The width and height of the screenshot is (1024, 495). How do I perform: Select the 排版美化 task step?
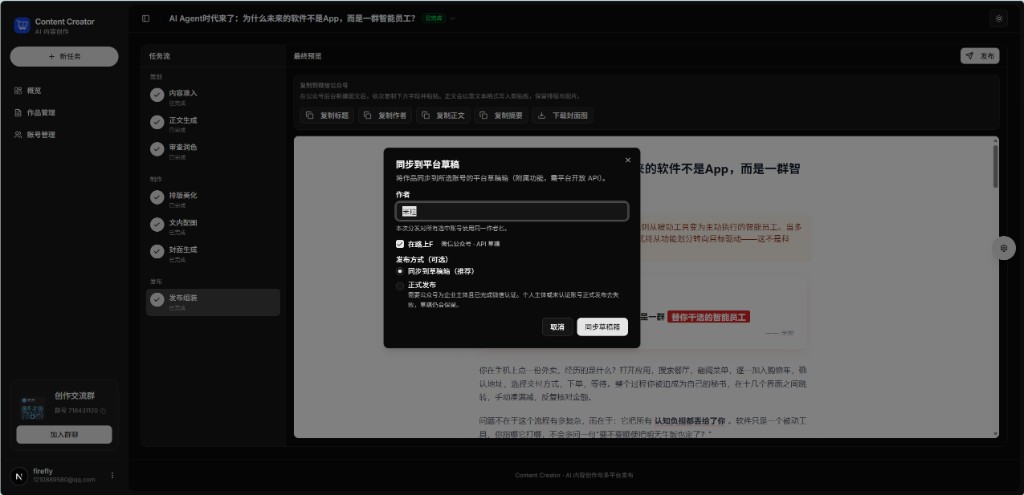point(213,199)
